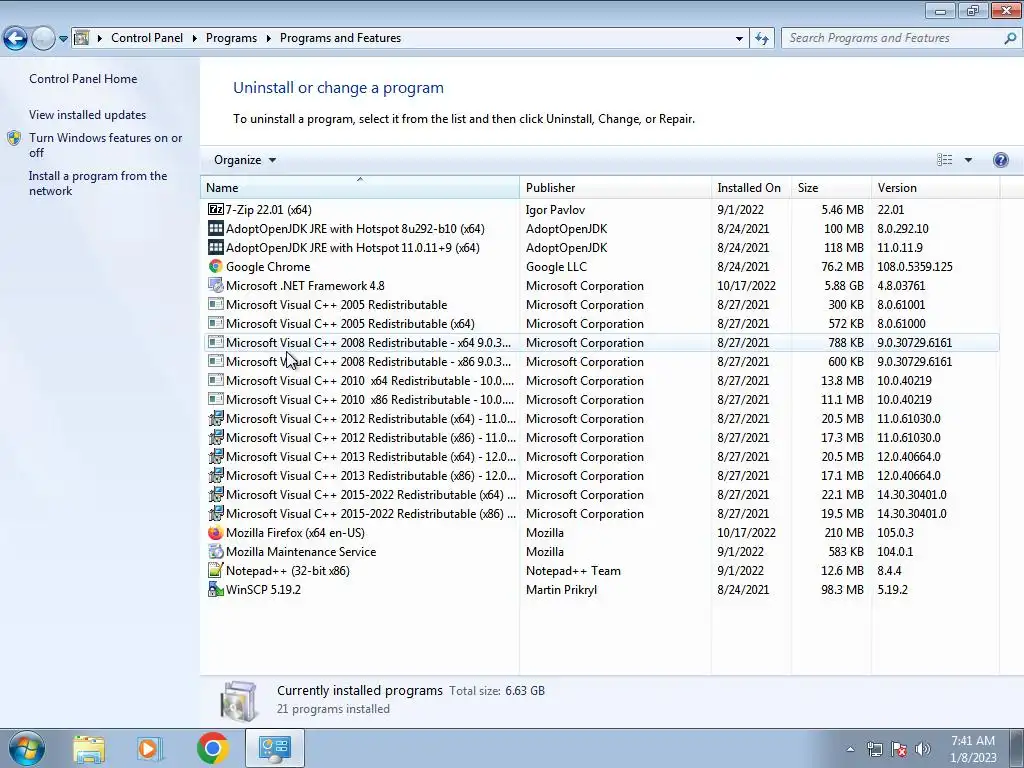Click the AdoptOpenJDK 8u292-b10 icon
This screenshot has width=1024, height=768.
pos(216,229)
